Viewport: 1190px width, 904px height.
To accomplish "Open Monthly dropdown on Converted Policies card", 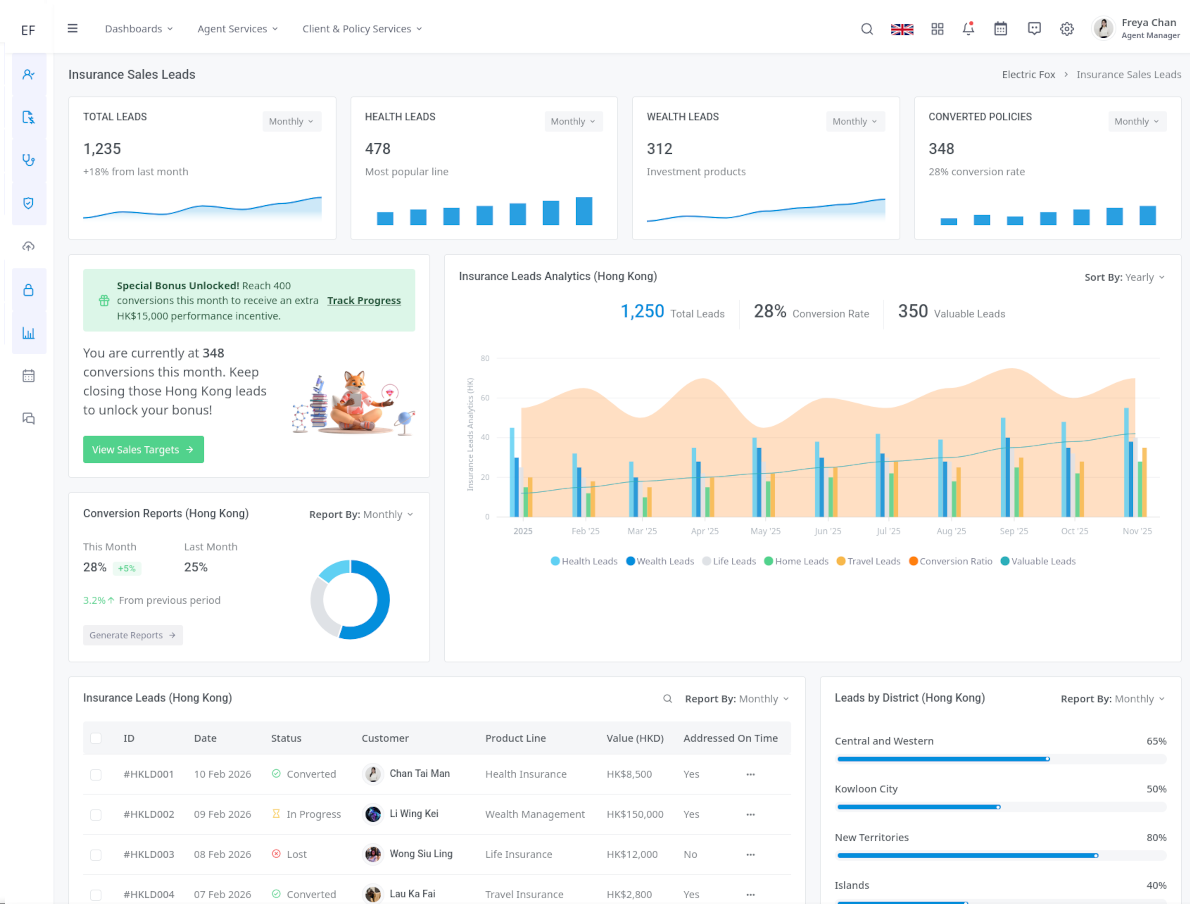I will [x=1136, y=121].
